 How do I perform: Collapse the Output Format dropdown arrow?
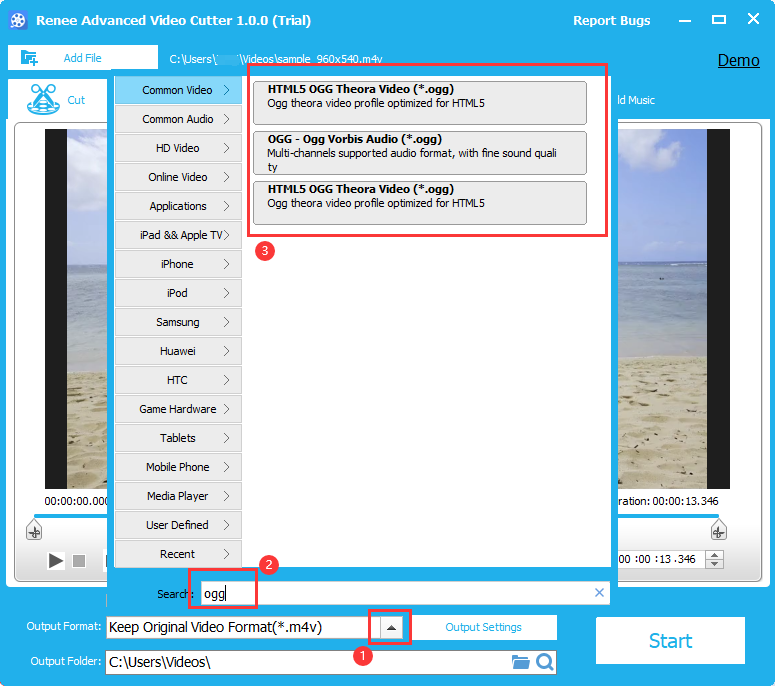392,627
